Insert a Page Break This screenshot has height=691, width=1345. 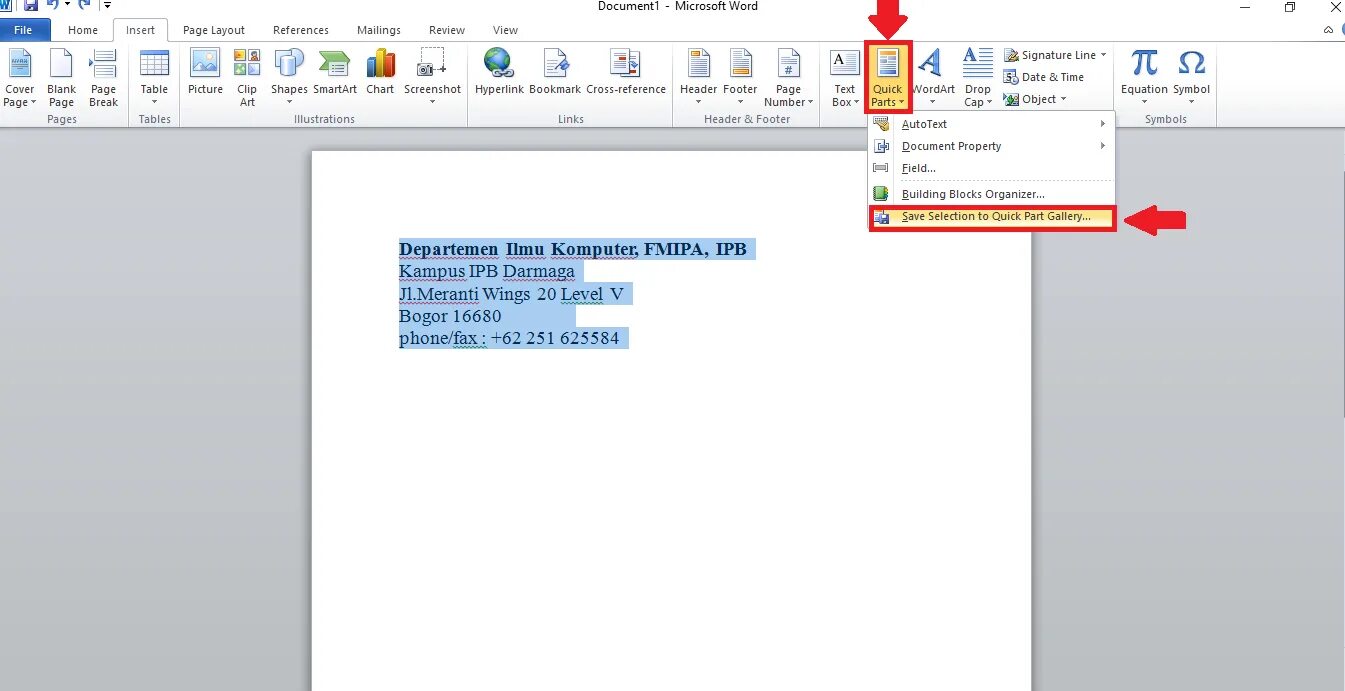click(103, 78)
